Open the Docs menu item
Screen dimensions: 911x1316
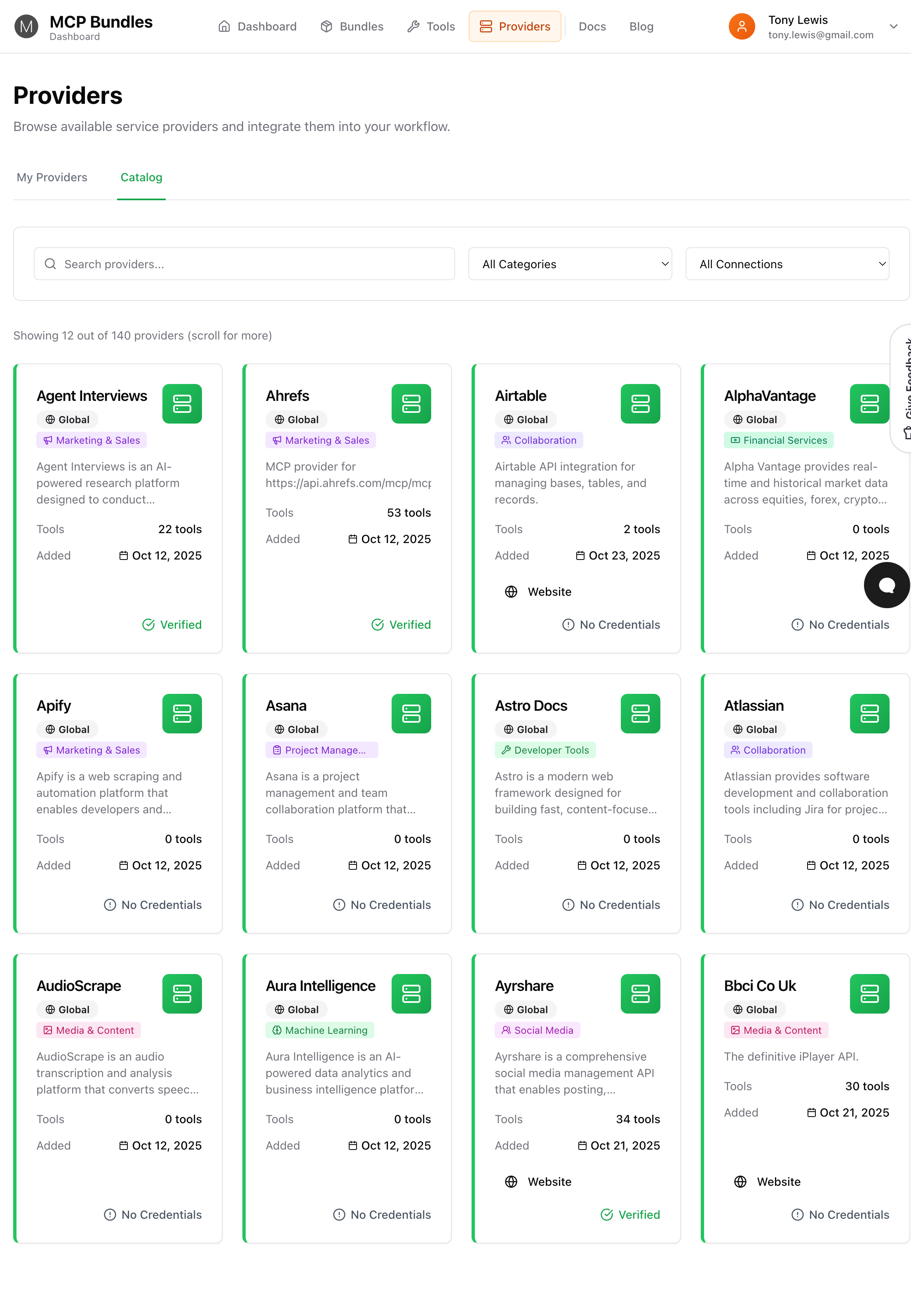592,26
